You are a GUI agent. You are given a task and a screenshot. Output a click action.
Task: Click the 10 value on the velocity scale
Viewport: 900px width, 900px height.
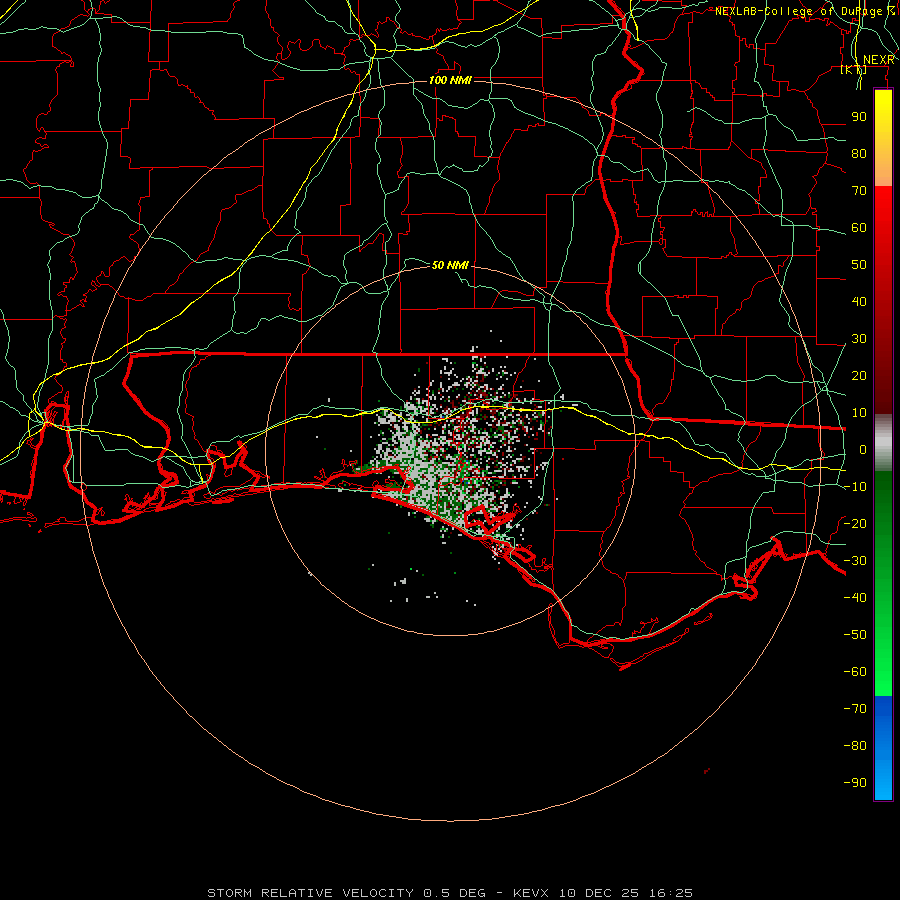[x=859, y=413]
